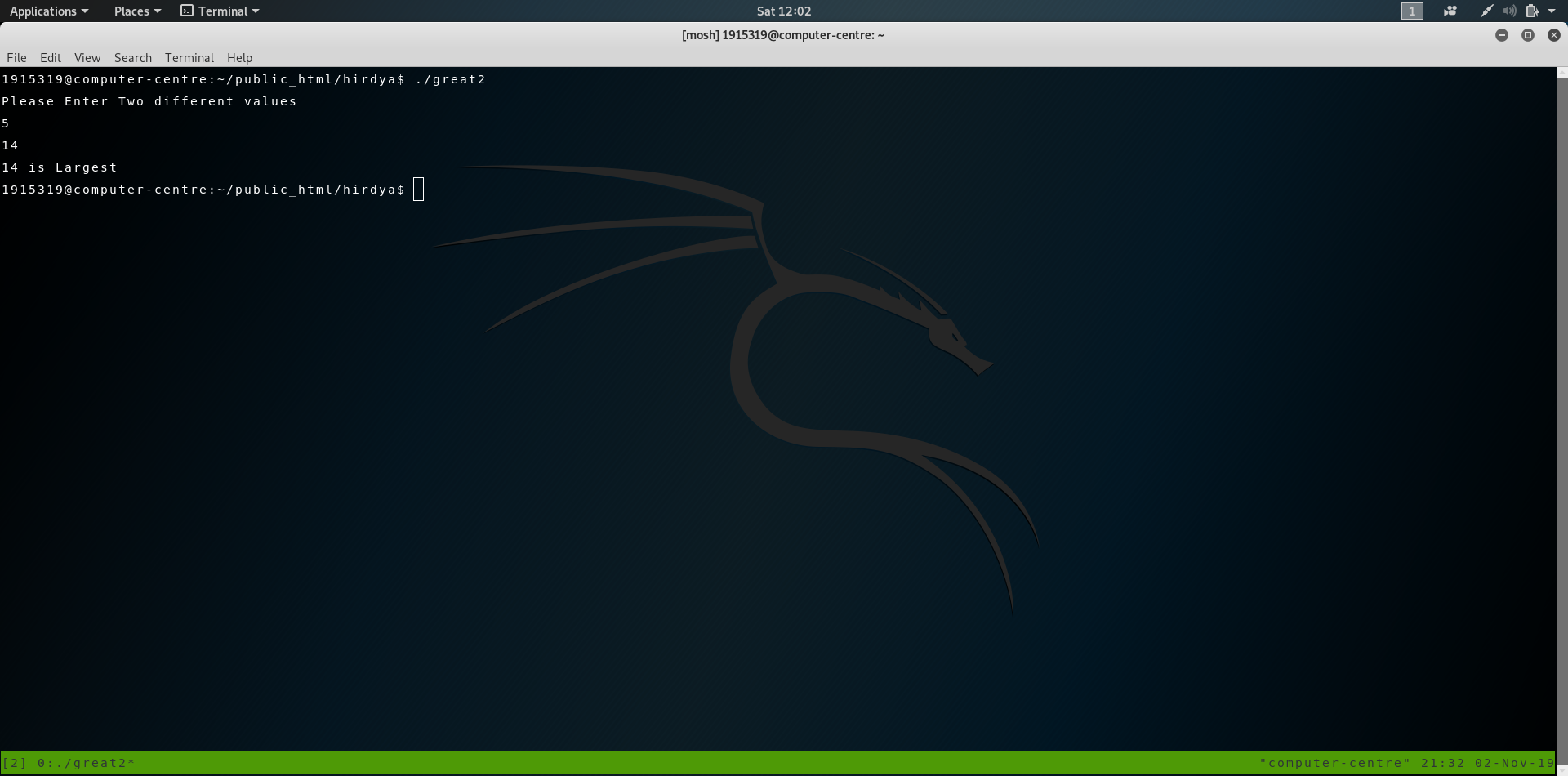Open the Terminal menu in the menu bar

coord(189,57)
